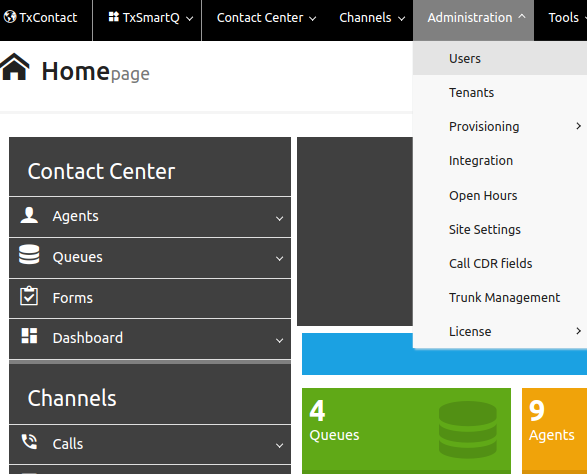This screenshot has height=474, width=587.
Task: Open the green 4 Queues tile
Action: pyautogui.click(x=406, y=431)
